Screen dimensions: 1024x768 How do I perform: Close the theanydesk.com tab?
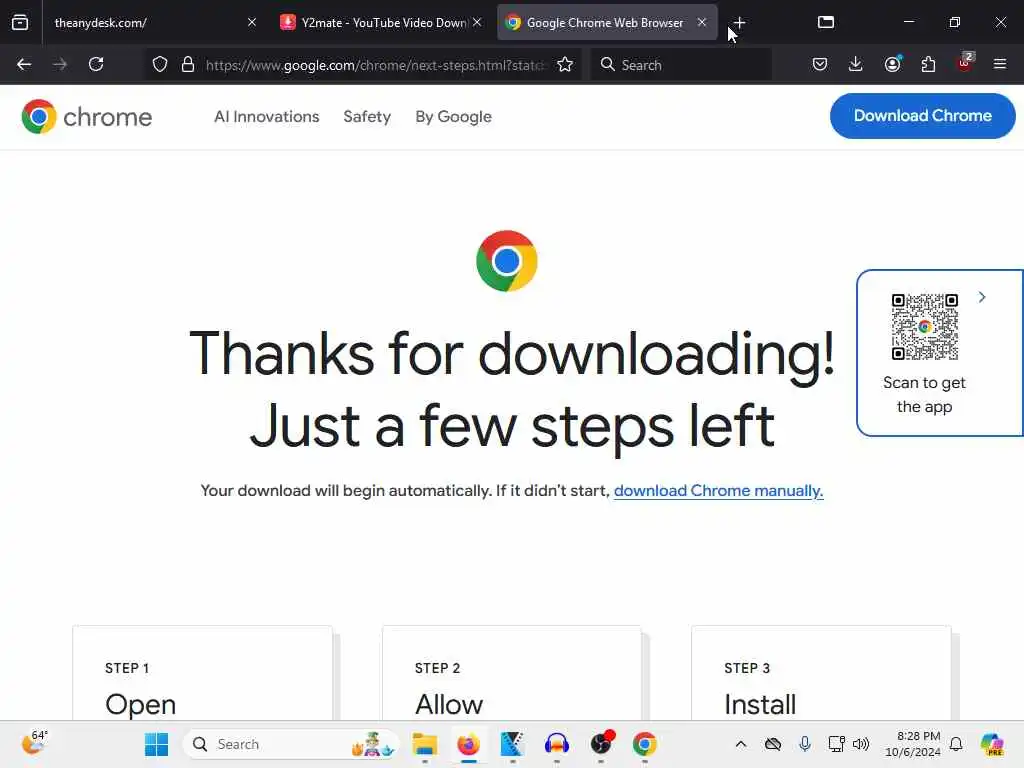coord(252,22)
